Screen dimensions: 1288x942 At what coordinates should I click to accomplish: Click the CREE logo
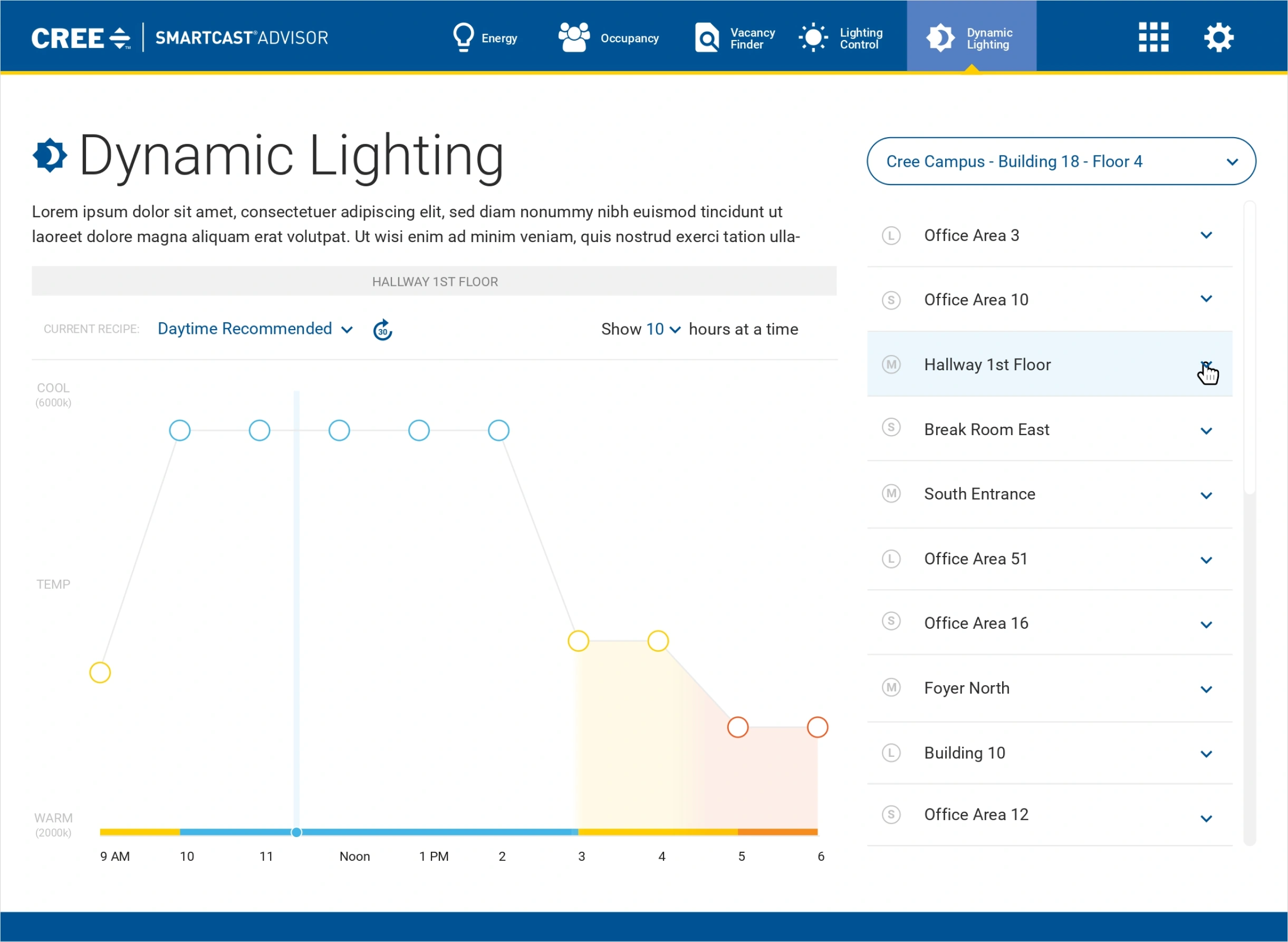(80, 38)
